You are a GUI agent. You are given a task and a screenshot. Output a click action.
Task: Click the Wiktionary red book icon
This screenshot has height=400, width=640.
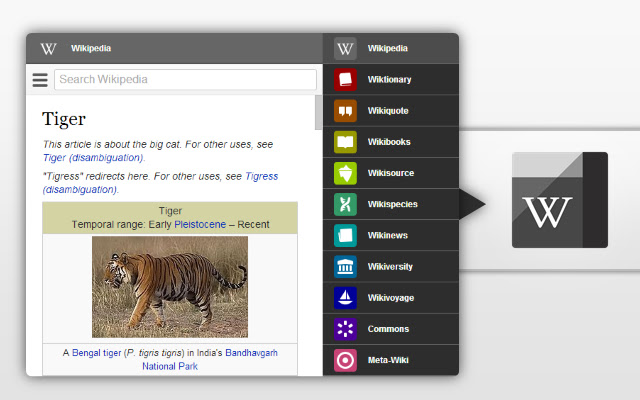(x=345, y=79)
